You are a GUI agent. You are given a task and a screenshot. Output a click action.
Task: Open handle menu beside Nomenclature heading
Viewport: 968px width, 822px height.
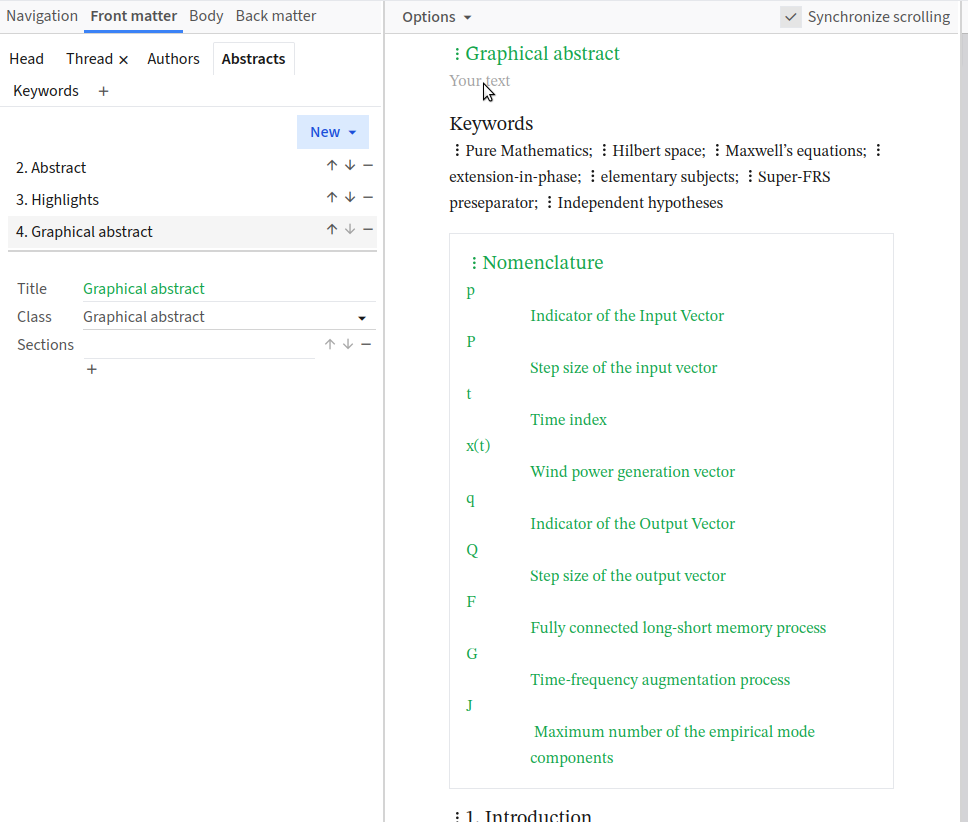click(x=474, y=263)
